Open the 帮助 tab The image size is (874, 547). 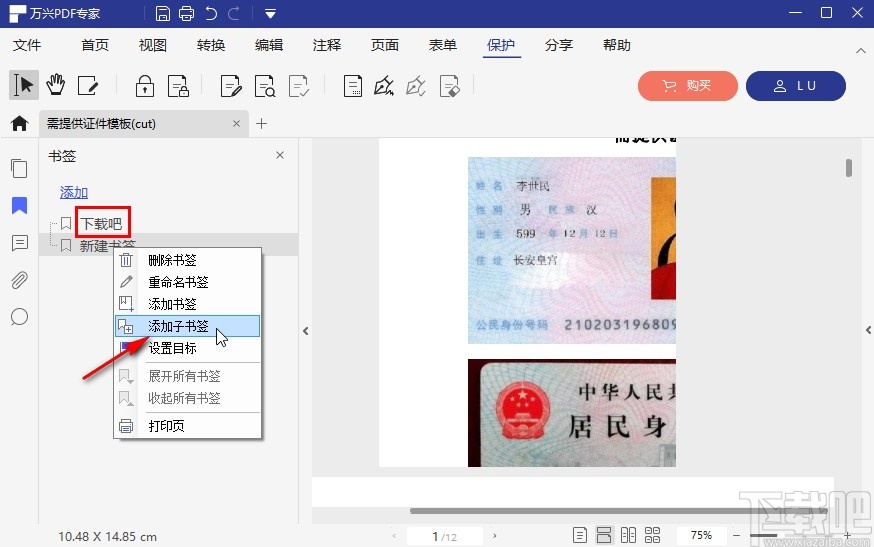pyautogui.click(x=616, y=45)
